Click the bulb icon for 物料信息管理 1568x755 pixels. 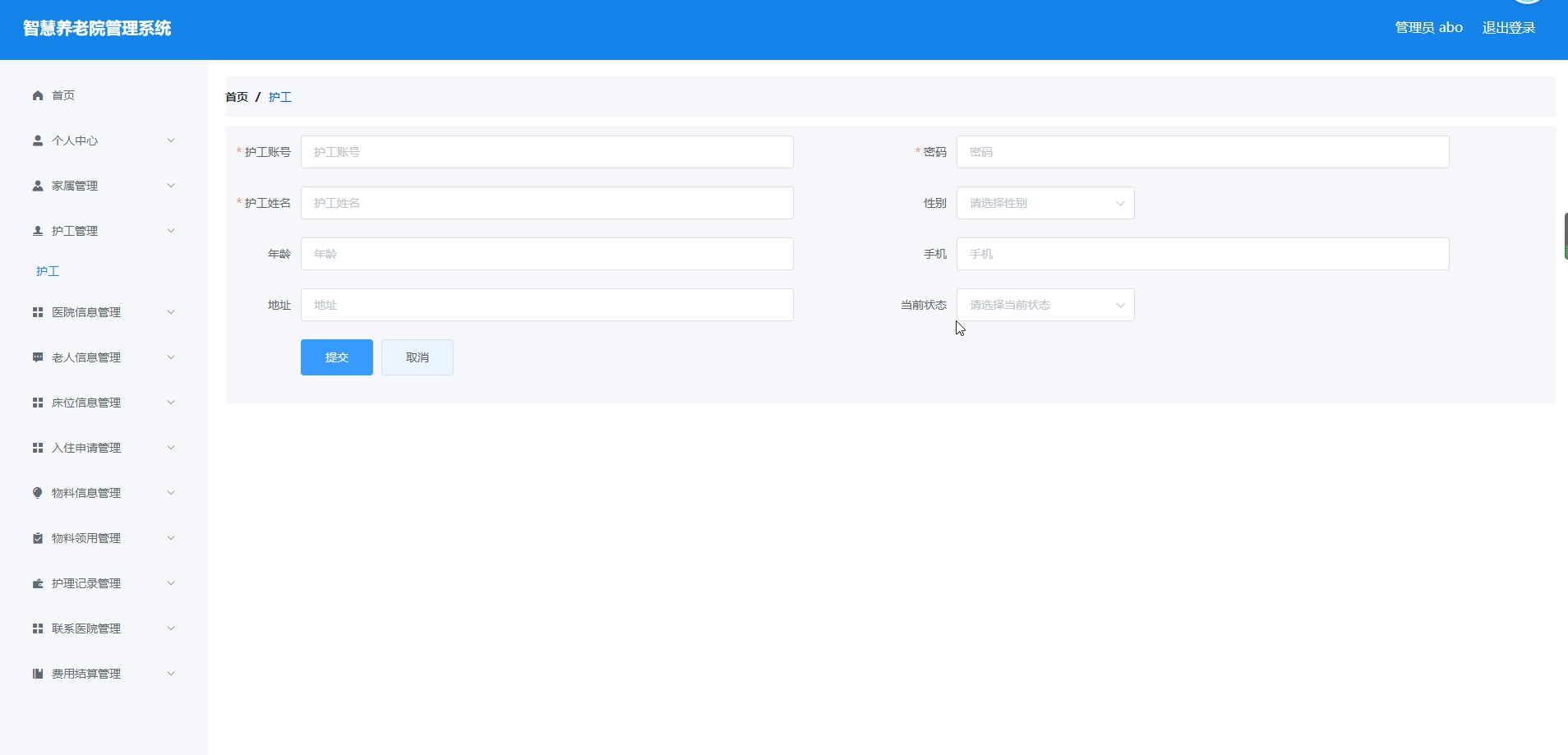38,493
